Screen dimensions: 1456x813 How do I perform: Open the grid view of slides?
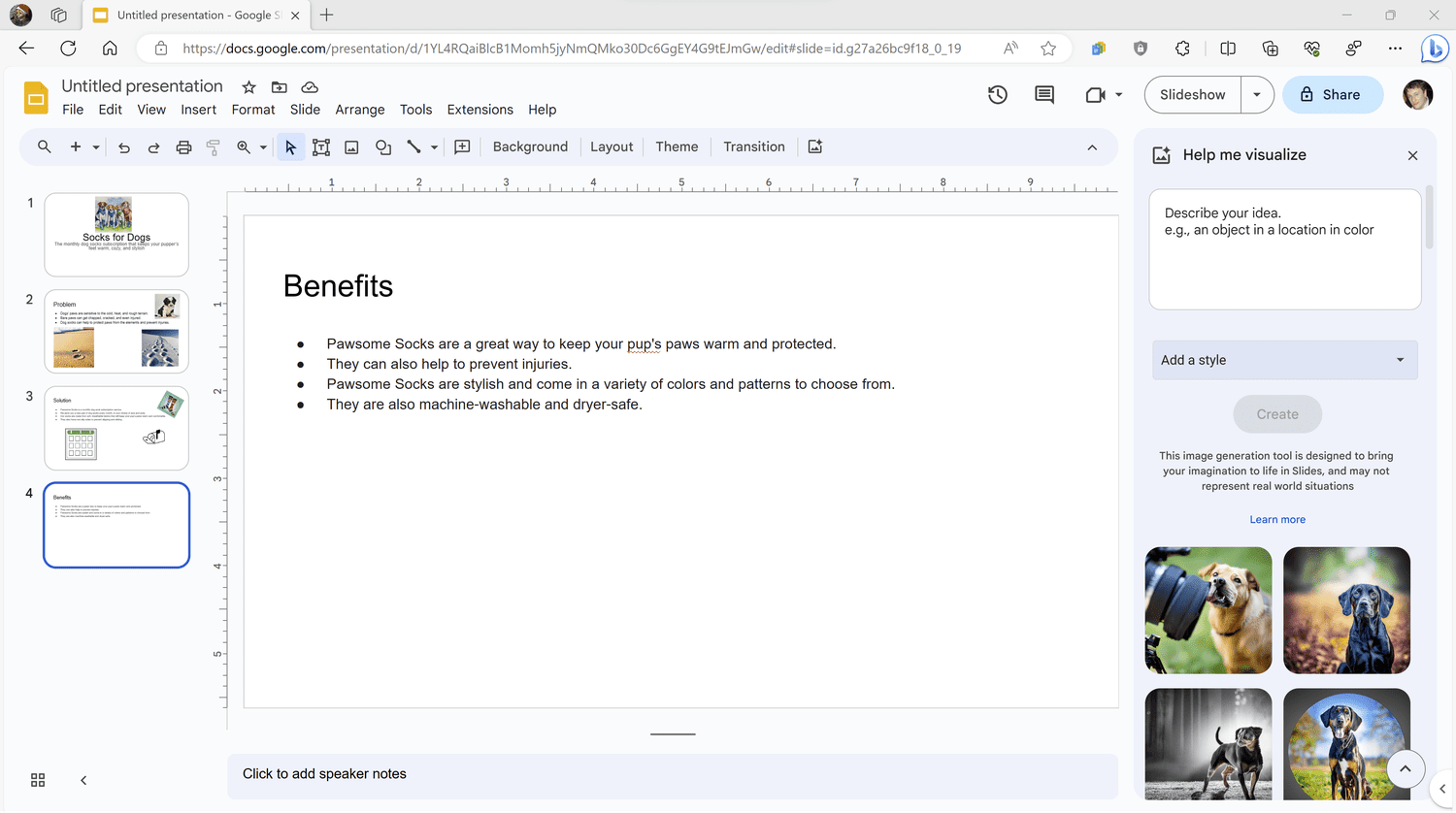click(x=38, y=780)
